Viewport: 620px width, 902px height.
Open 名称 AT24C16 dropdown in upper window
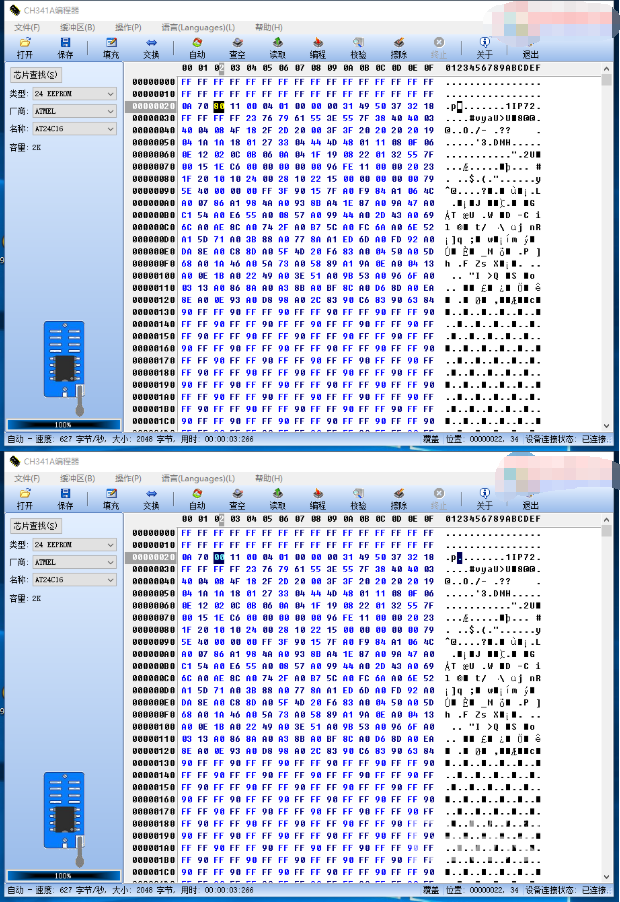(x=74, y=129)
